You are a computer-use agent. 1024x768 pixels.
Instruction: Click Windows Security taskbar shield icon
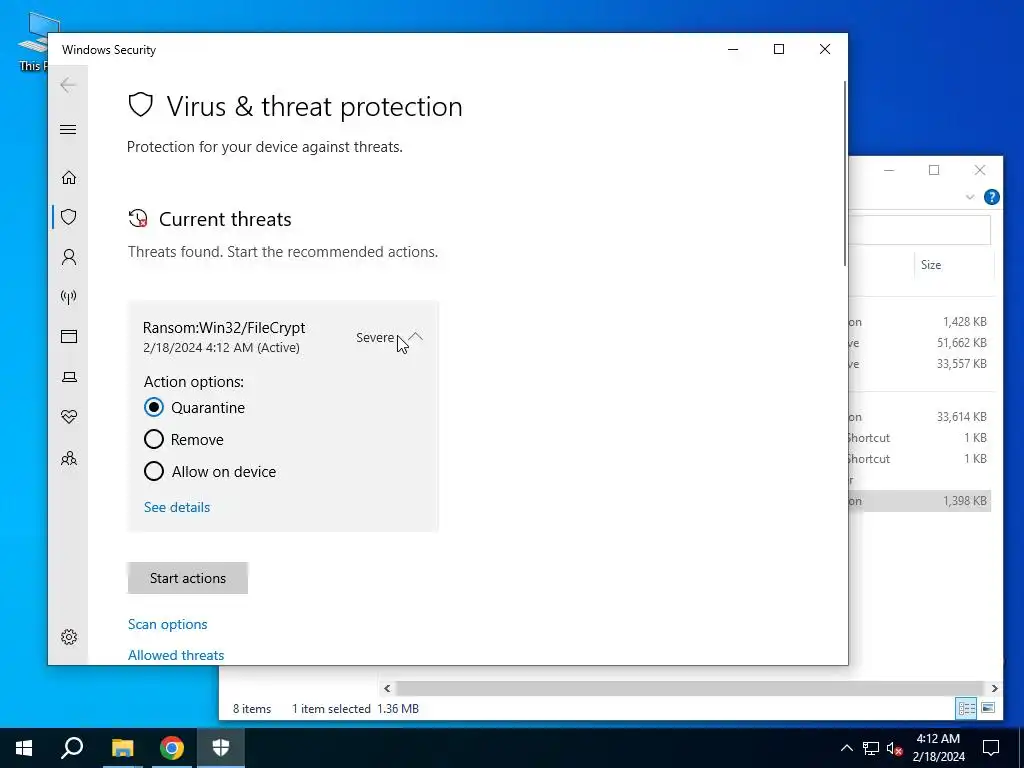pyautogui.click(x=221, y=748)
